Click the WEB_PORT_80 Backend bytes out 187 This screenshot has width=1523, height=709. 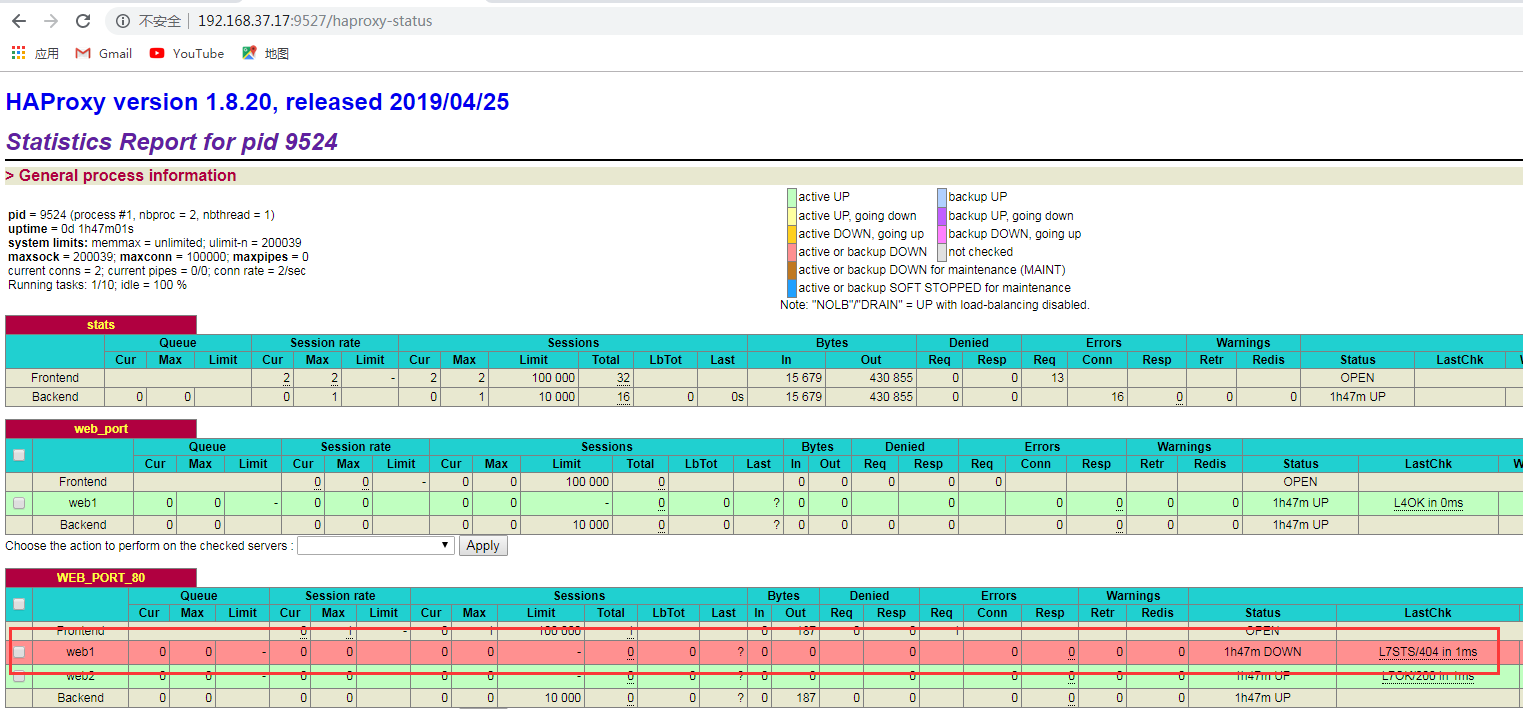point(796,698)
